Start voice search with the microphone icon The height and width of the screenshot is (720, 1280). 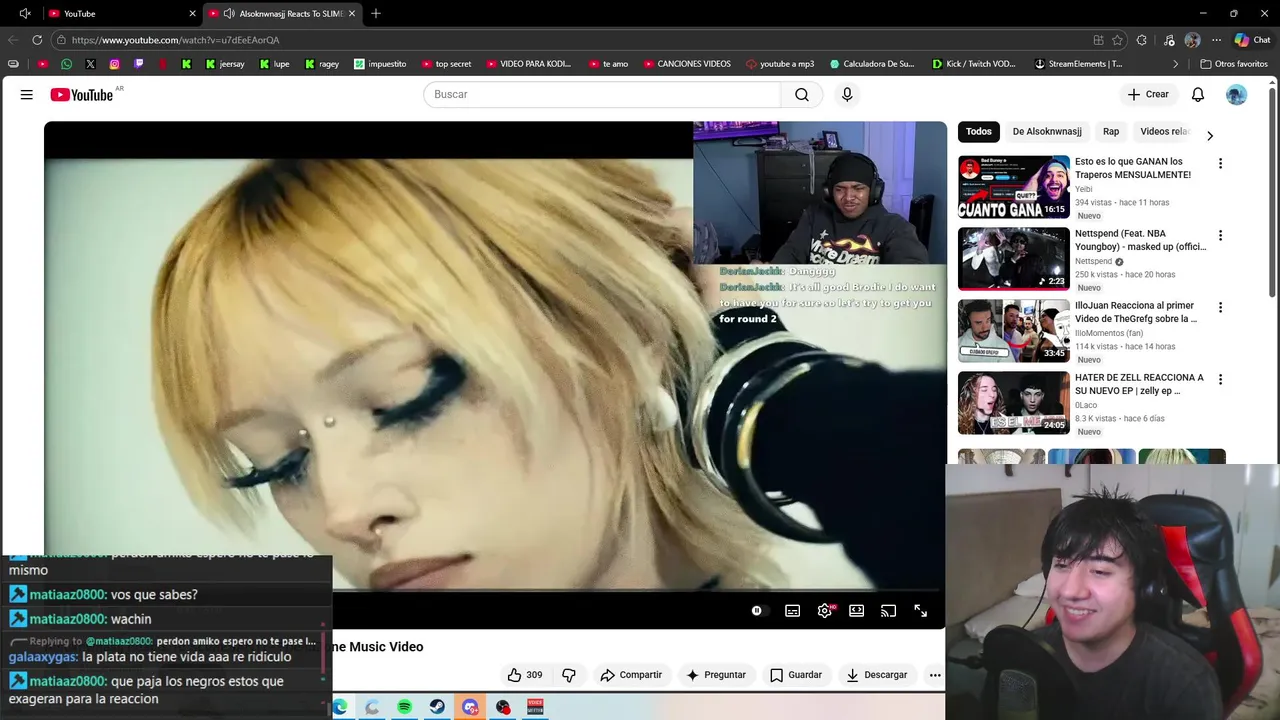tap(847, 94)
